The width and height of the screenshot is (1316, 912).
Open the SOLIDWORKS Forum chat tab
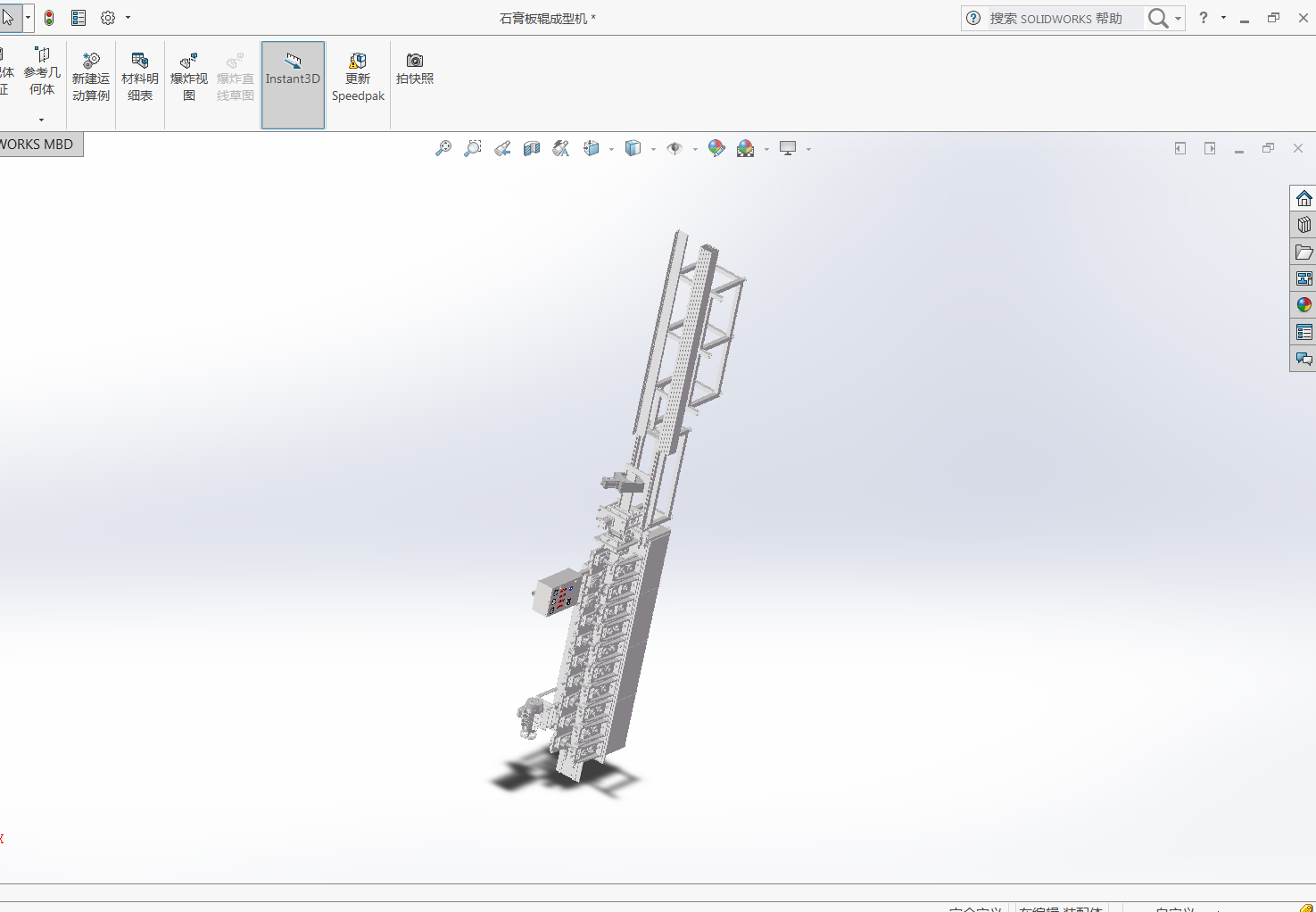tap(1304, 359)
